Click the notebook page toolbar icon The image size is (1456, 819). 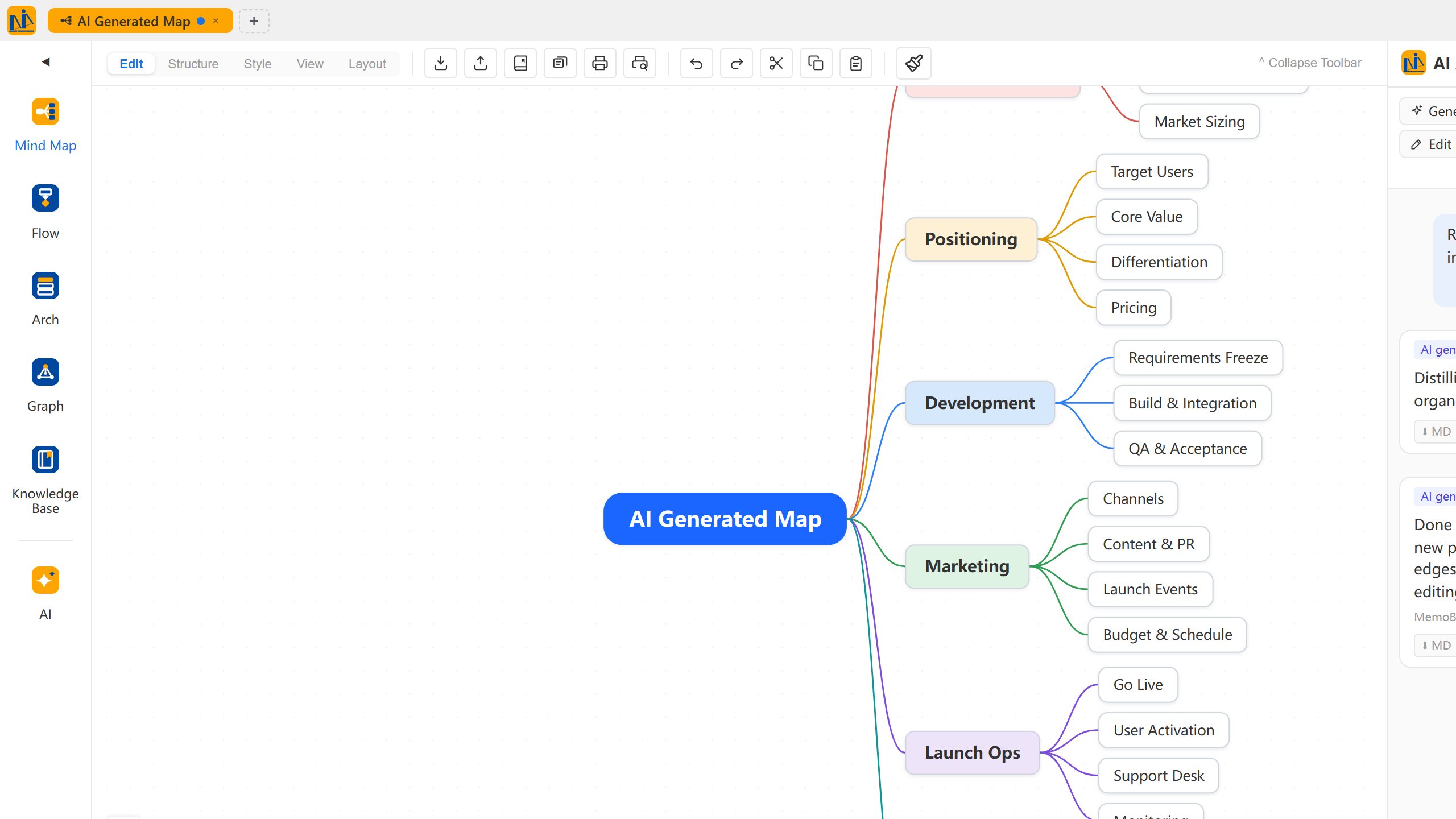(520, 63)
